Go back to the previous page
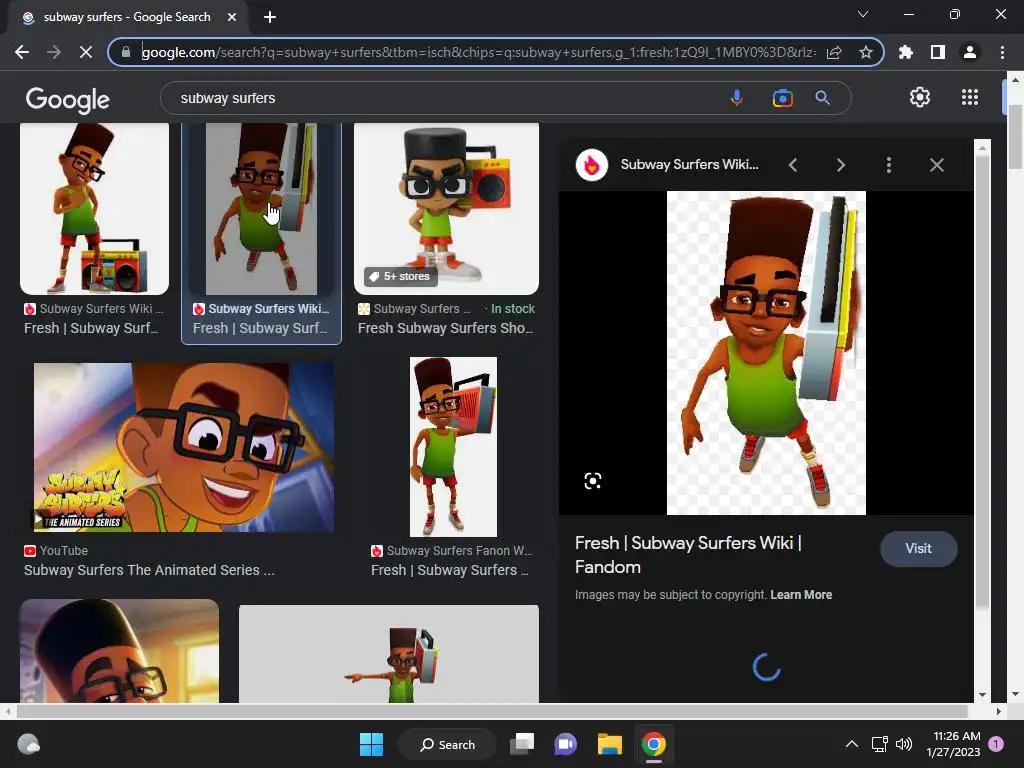Screen dimensions: 1024x768 (x=22, y=52)
